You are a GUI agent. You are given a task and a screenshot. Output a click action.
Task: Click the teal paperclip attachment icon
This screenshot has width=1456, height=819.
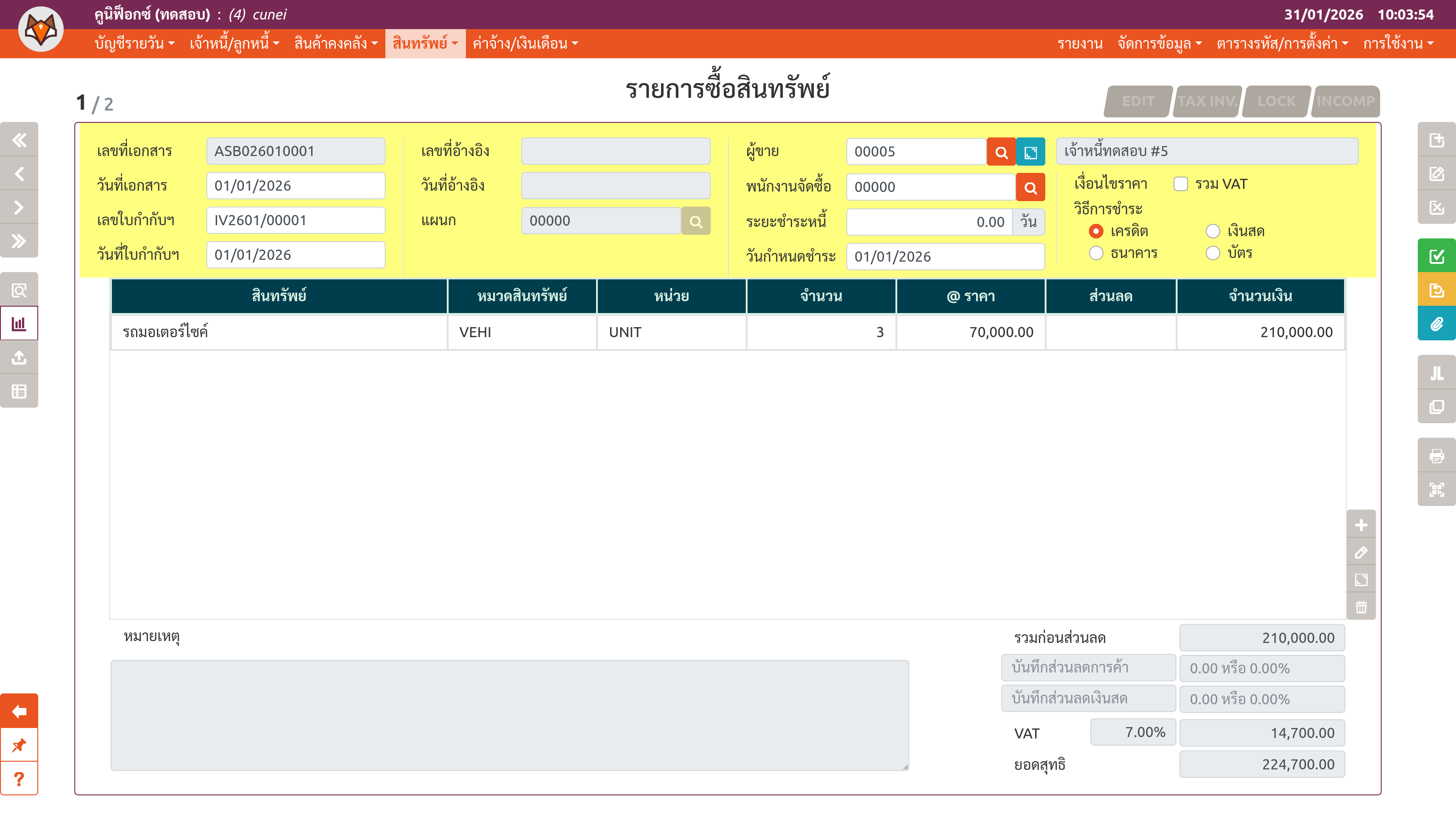coord(1436,324)
